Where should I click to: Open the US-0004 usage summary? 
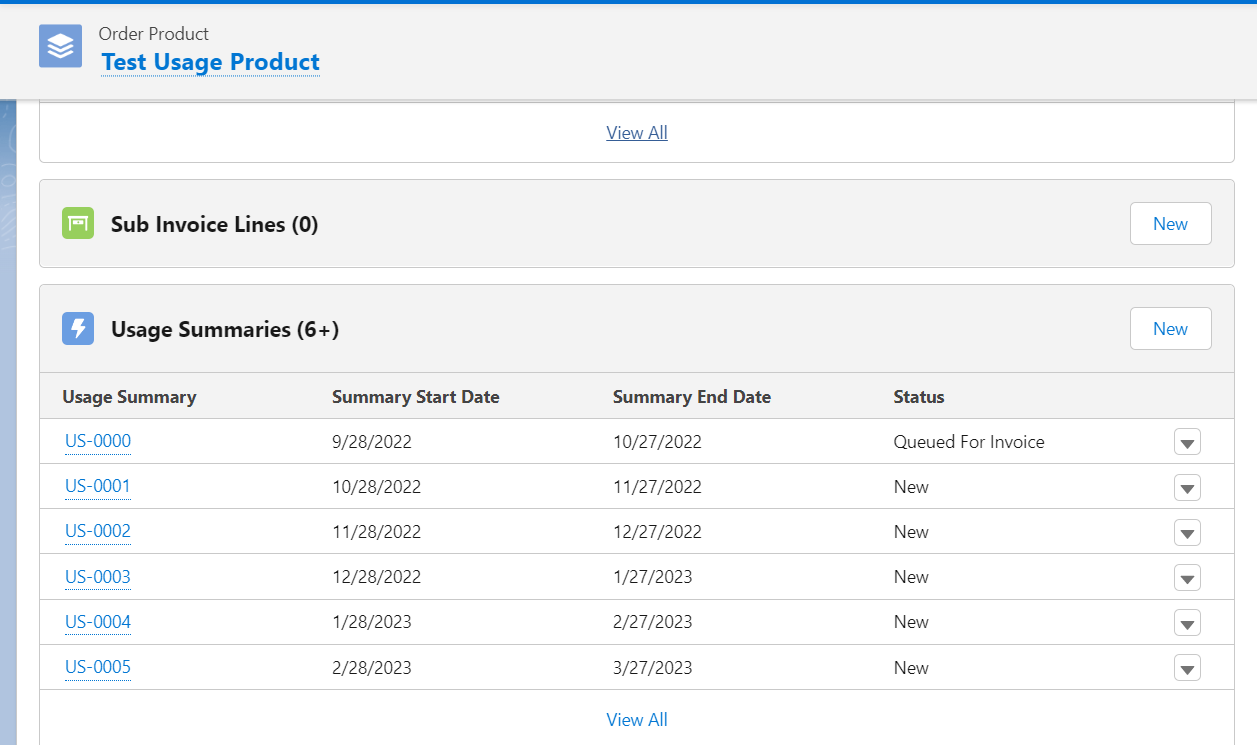click(x=97, y=622)
